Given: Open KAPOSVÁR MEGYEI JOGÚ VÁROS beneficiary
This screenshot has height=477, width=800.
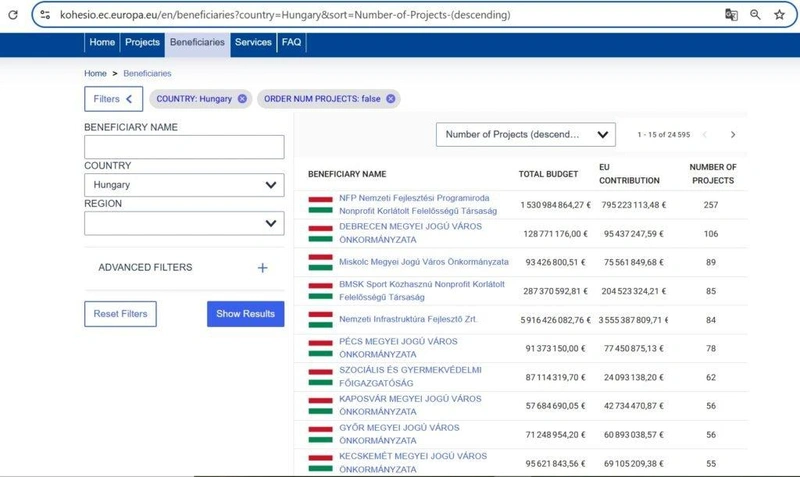Looking at the screenshot, I should [410, 405].
